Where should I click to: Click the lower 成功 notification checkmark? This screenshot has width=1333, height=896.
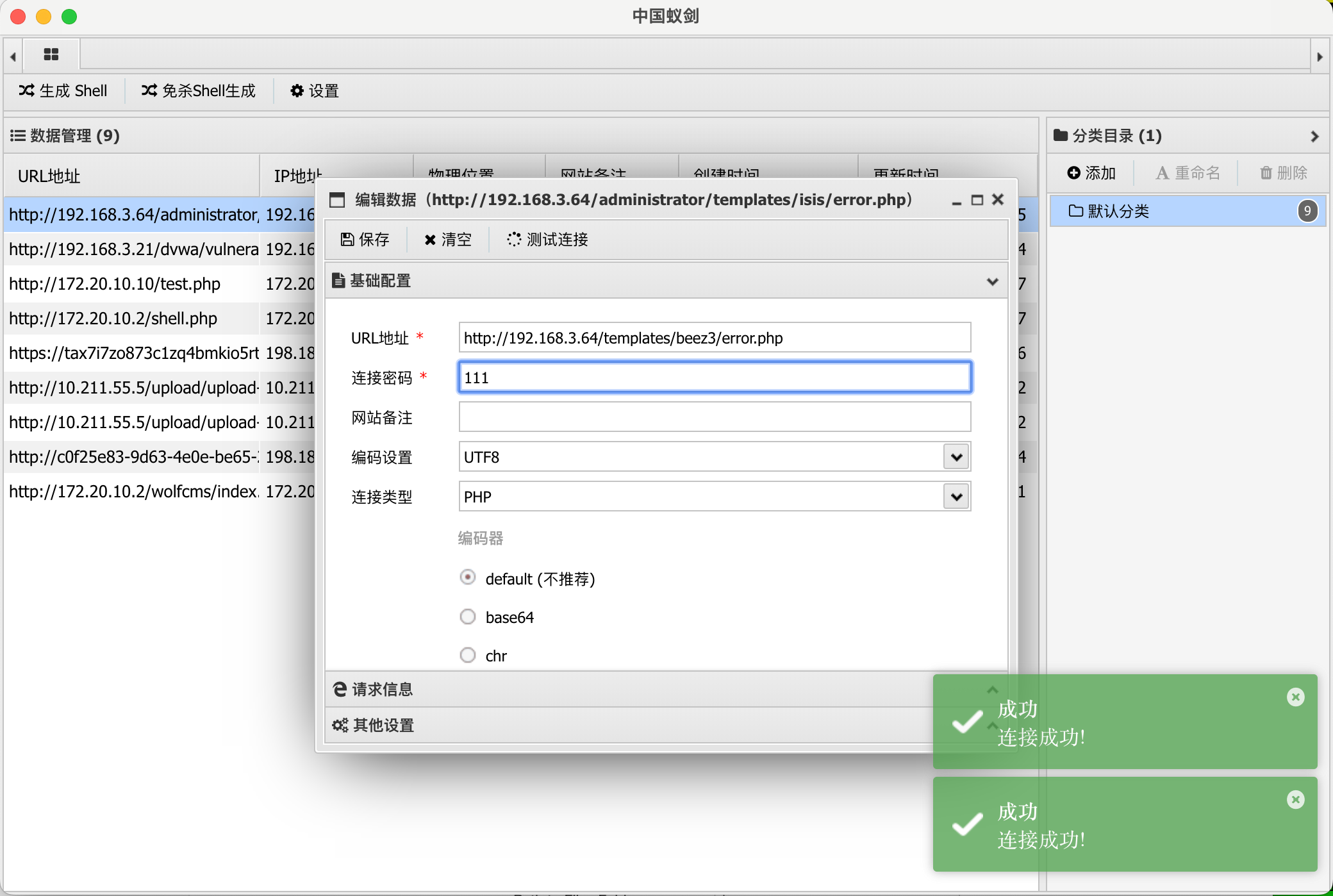point(967,824)
